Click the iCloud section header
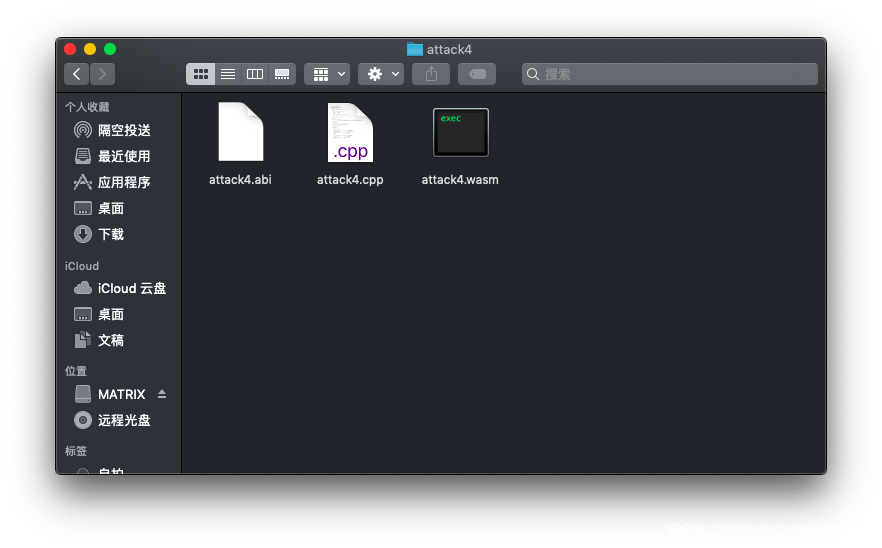Viewport: 882px width, 548px height. pos(82,266)
